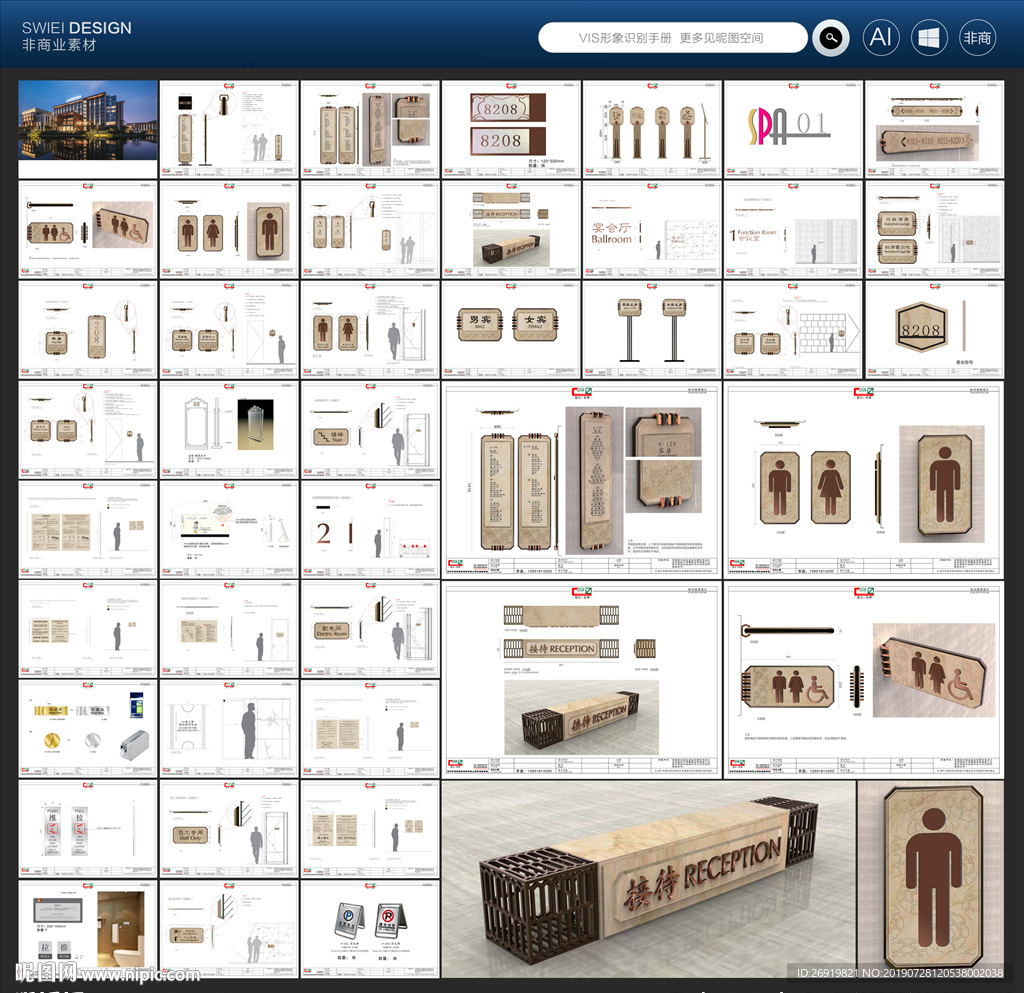Open the hexagonal 8208 sign thumbnail

(935, 330)
